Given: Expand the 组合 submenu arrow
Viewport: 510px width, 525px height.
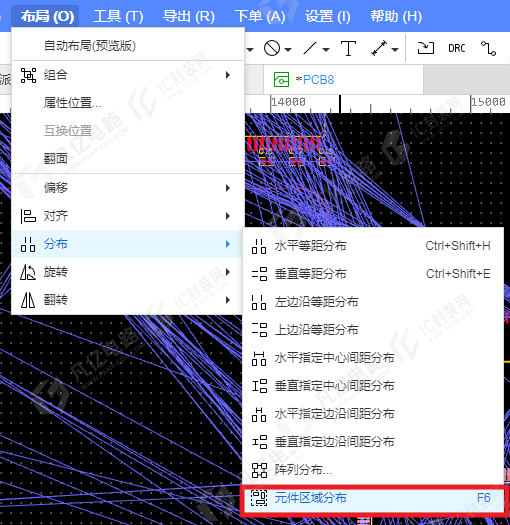Looking at the screenshot, I should click(x=228, y=75).
